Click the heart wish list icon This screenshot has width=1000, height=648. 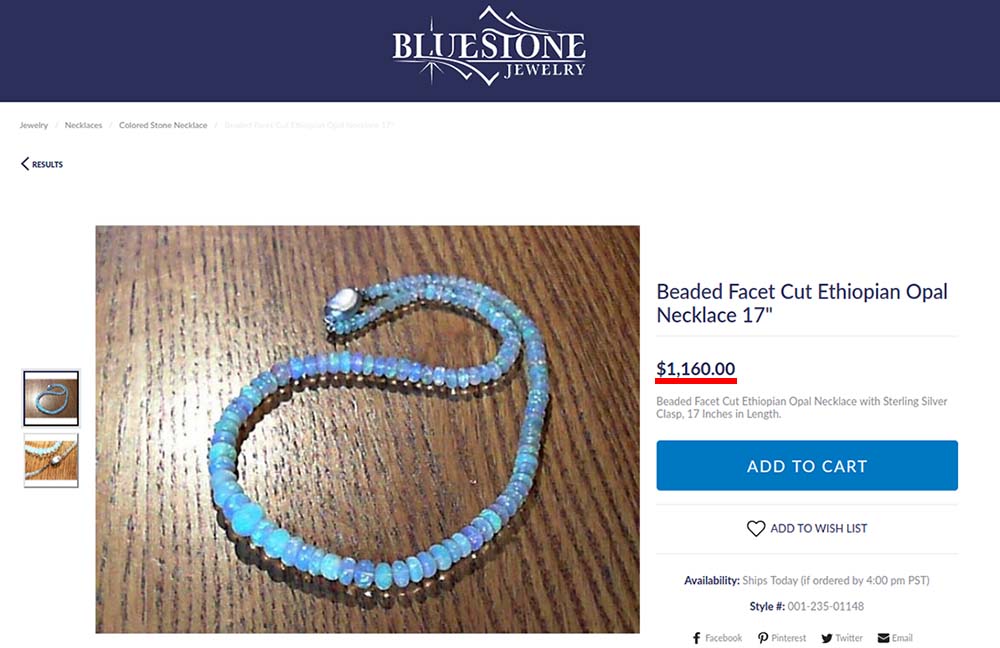click(x=756, y=528)
